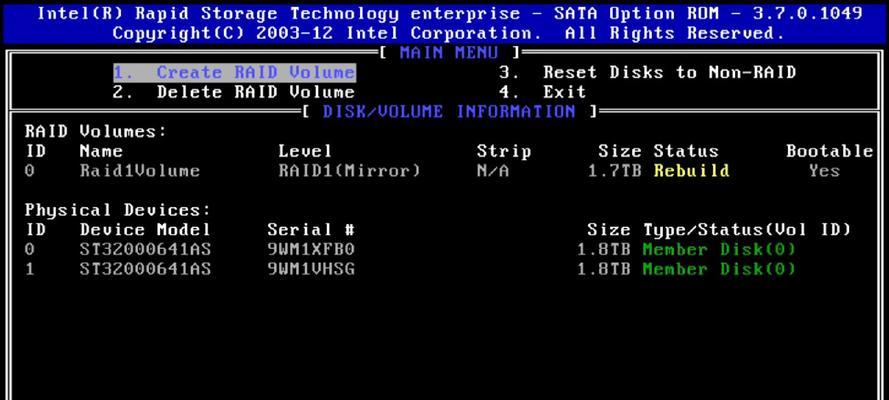This screenshot has width=889, height=400.
Task: Click the DISK/VOLUME INFORMATION section title
Action: 449,112
